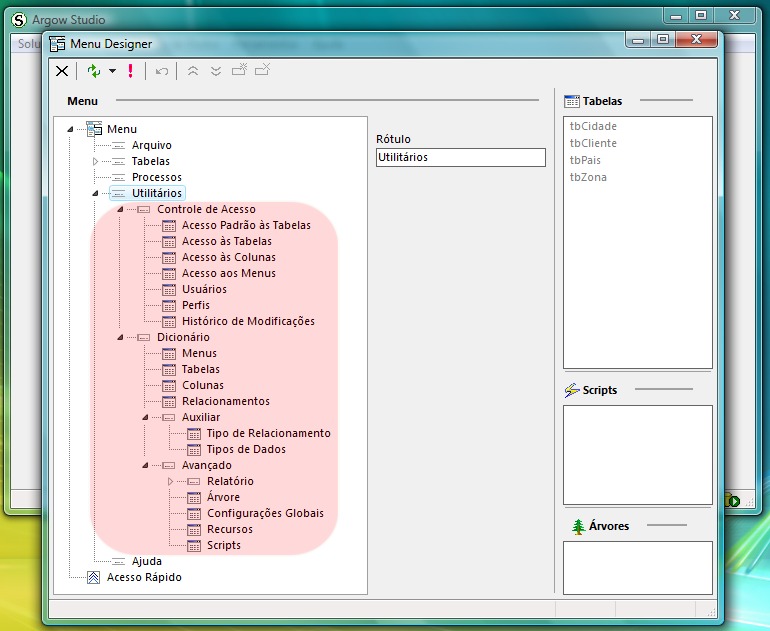Expand the Relatório node

pos(170,481)
